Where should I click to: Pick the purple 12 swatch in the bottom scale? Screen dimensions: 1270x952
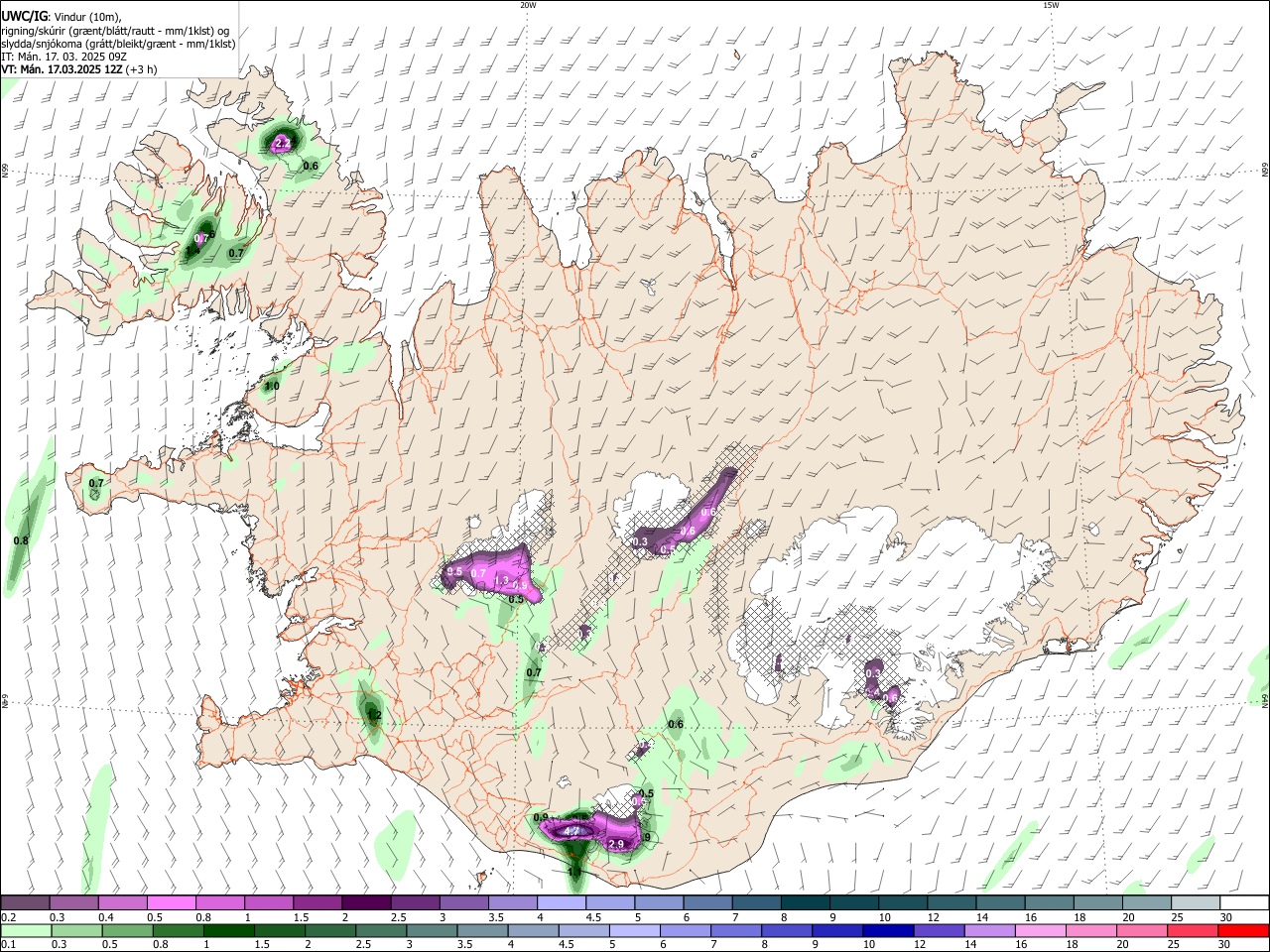pos(939,930)
